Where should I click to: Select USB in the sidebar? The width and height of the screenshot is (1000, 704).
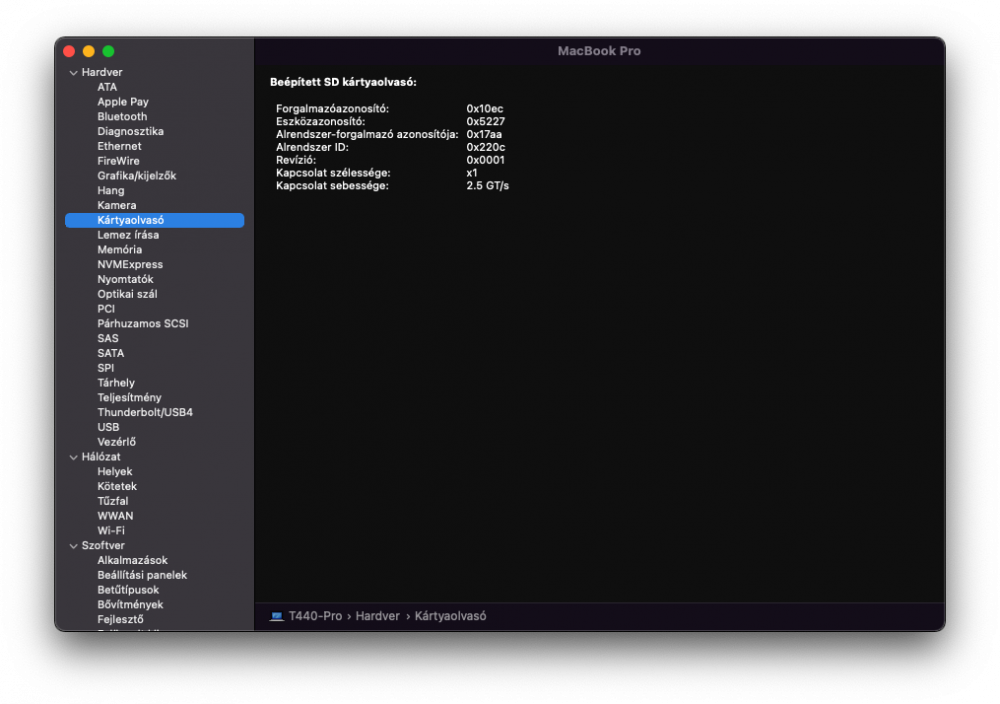click(108, 427)
